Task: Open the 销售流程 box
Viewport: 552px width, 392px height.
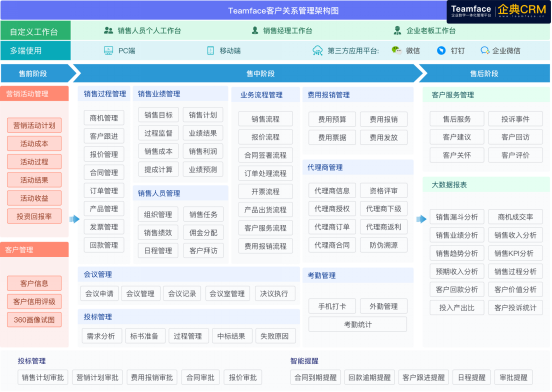Action: click(265, 119)
